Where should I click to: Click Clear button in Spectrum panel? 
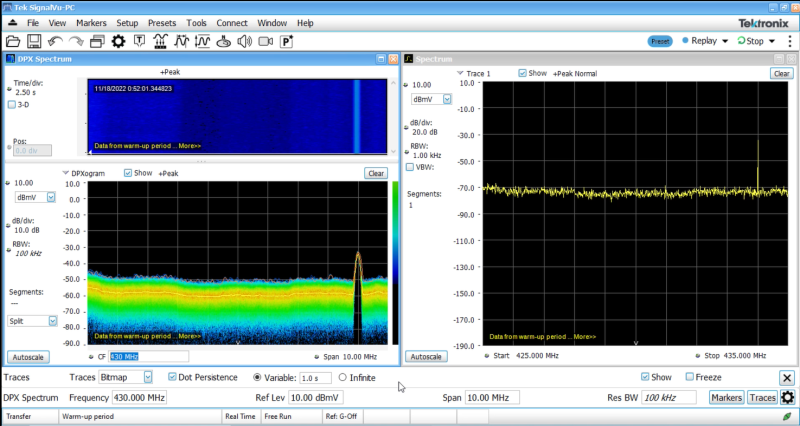(x=781, y=73)
